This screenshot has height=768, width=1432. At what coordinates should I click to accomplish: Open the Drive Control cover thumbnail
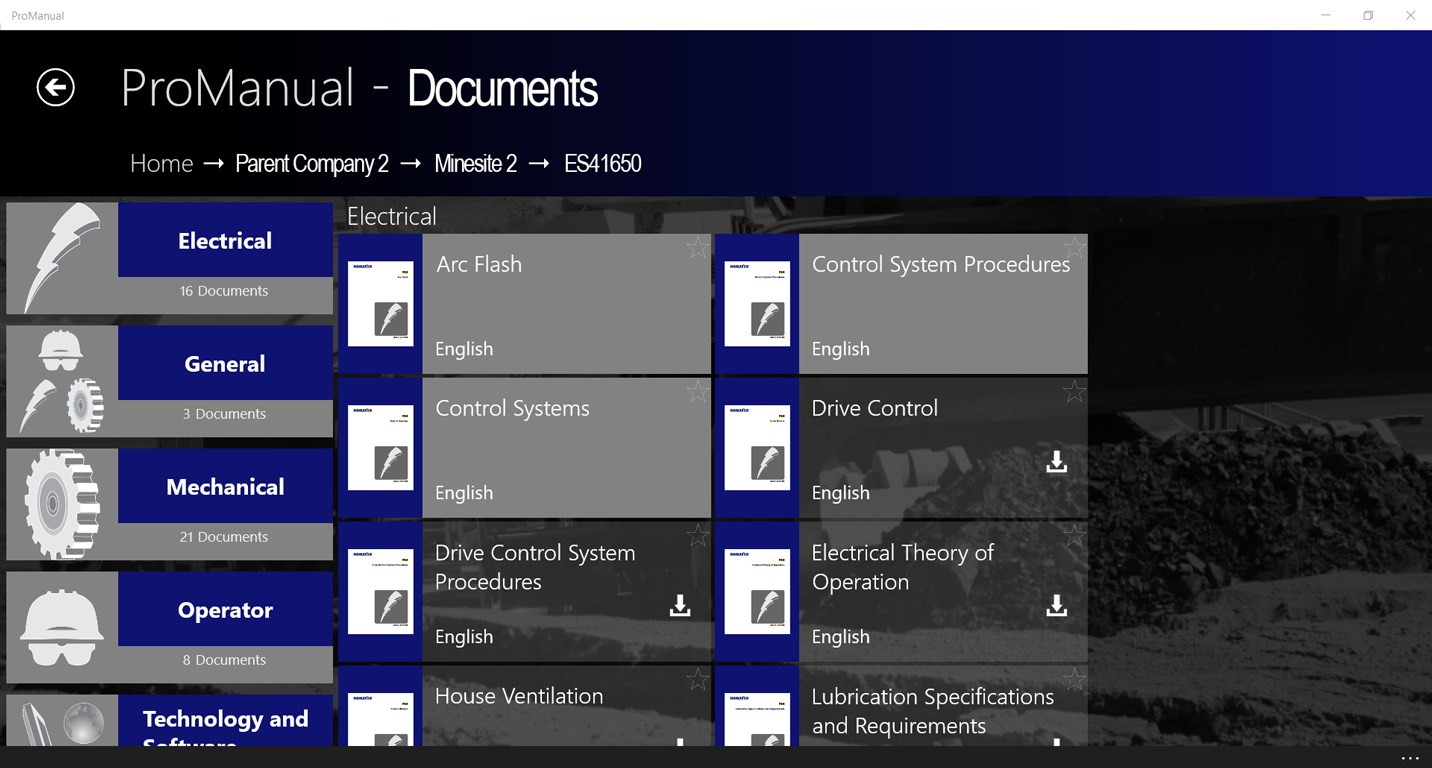tap(757, 448)
